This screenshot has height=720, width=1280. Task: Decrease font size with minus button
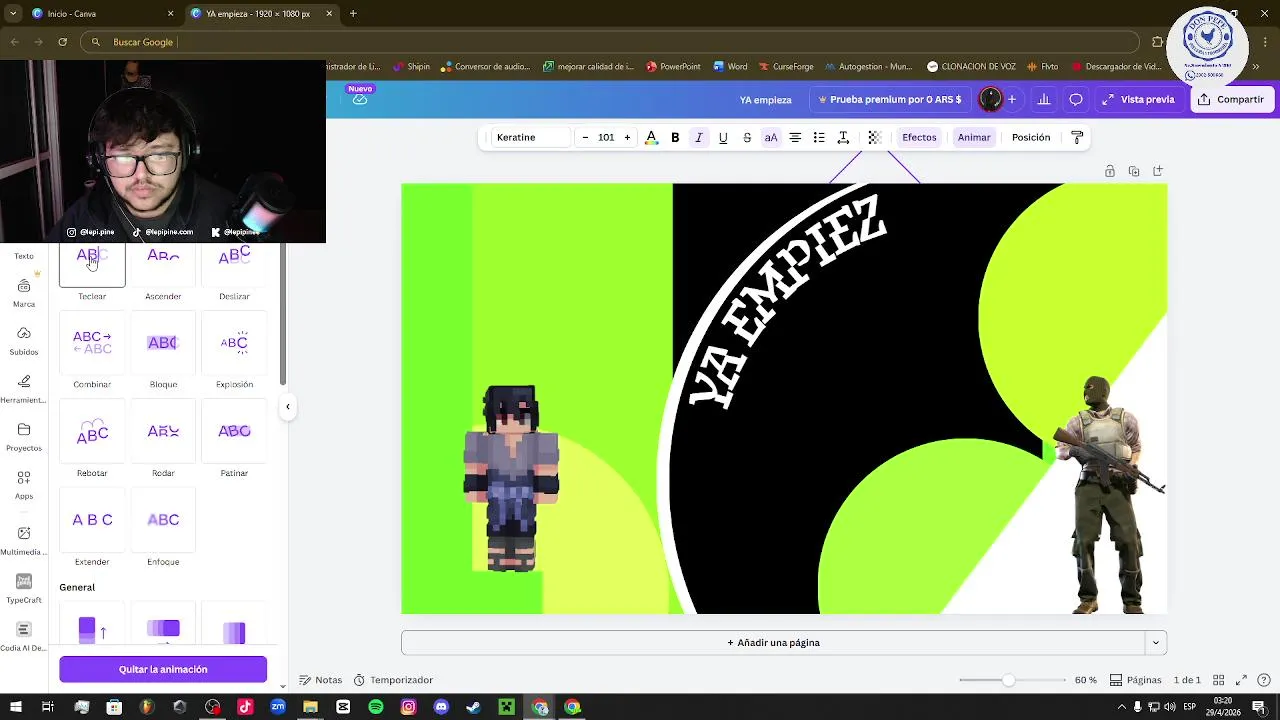click(x=585, y=137)
